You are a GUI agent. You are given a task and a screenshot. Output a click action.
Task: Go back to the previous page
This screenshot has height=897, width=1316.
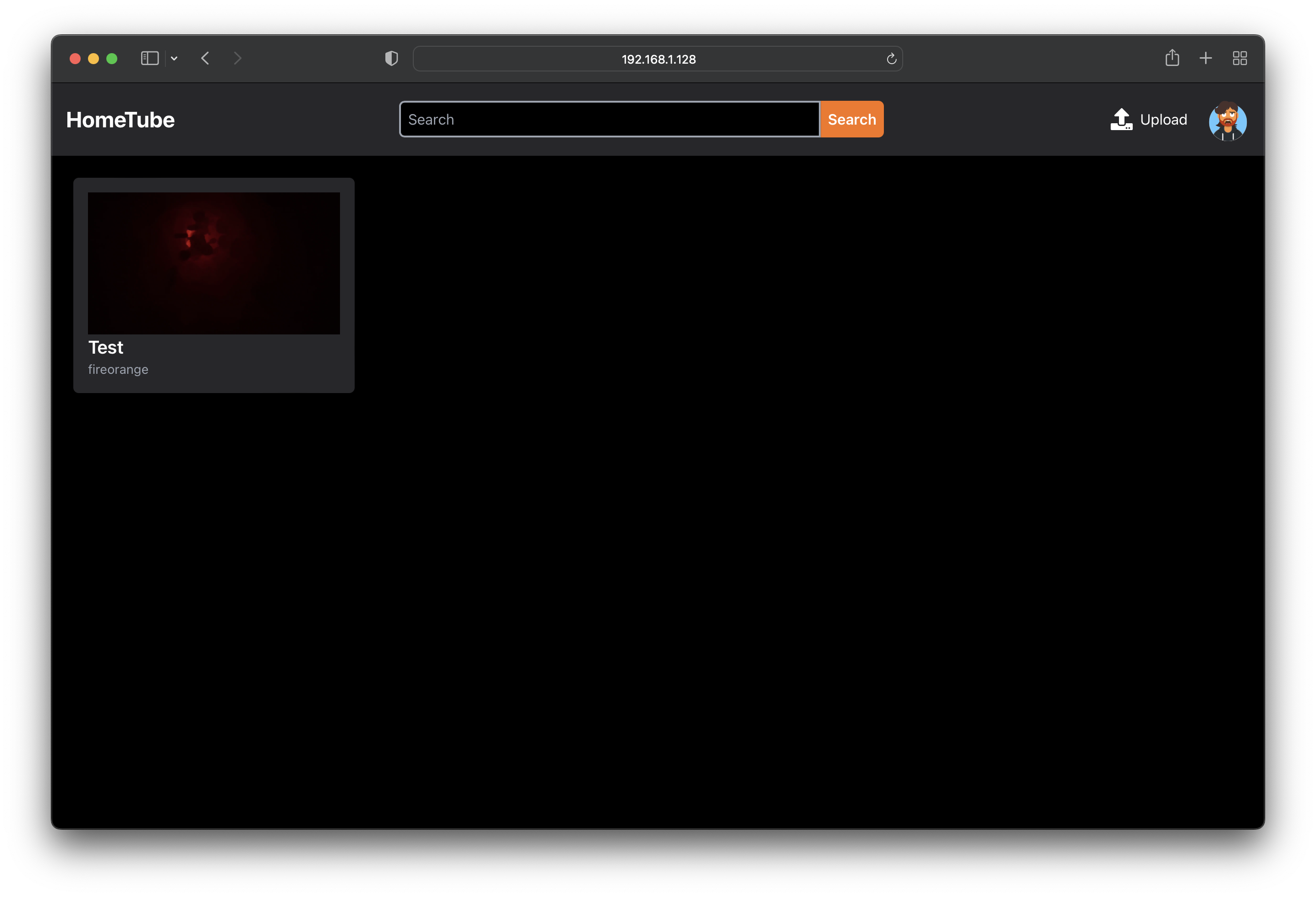[205, 58]
